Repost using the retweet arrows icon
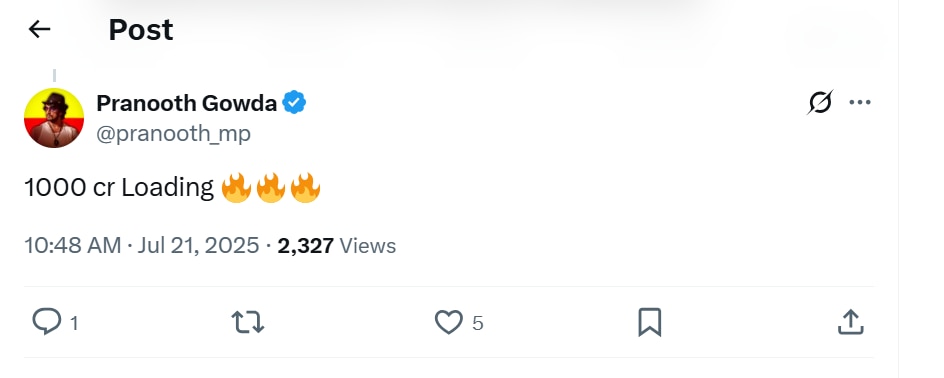944x378 pixels. [x=248, y=322]
